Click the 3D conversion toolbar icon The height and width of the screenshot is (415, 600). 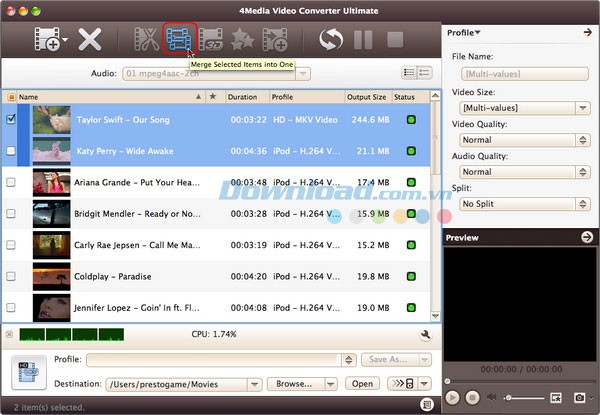[x=211, y=40]
